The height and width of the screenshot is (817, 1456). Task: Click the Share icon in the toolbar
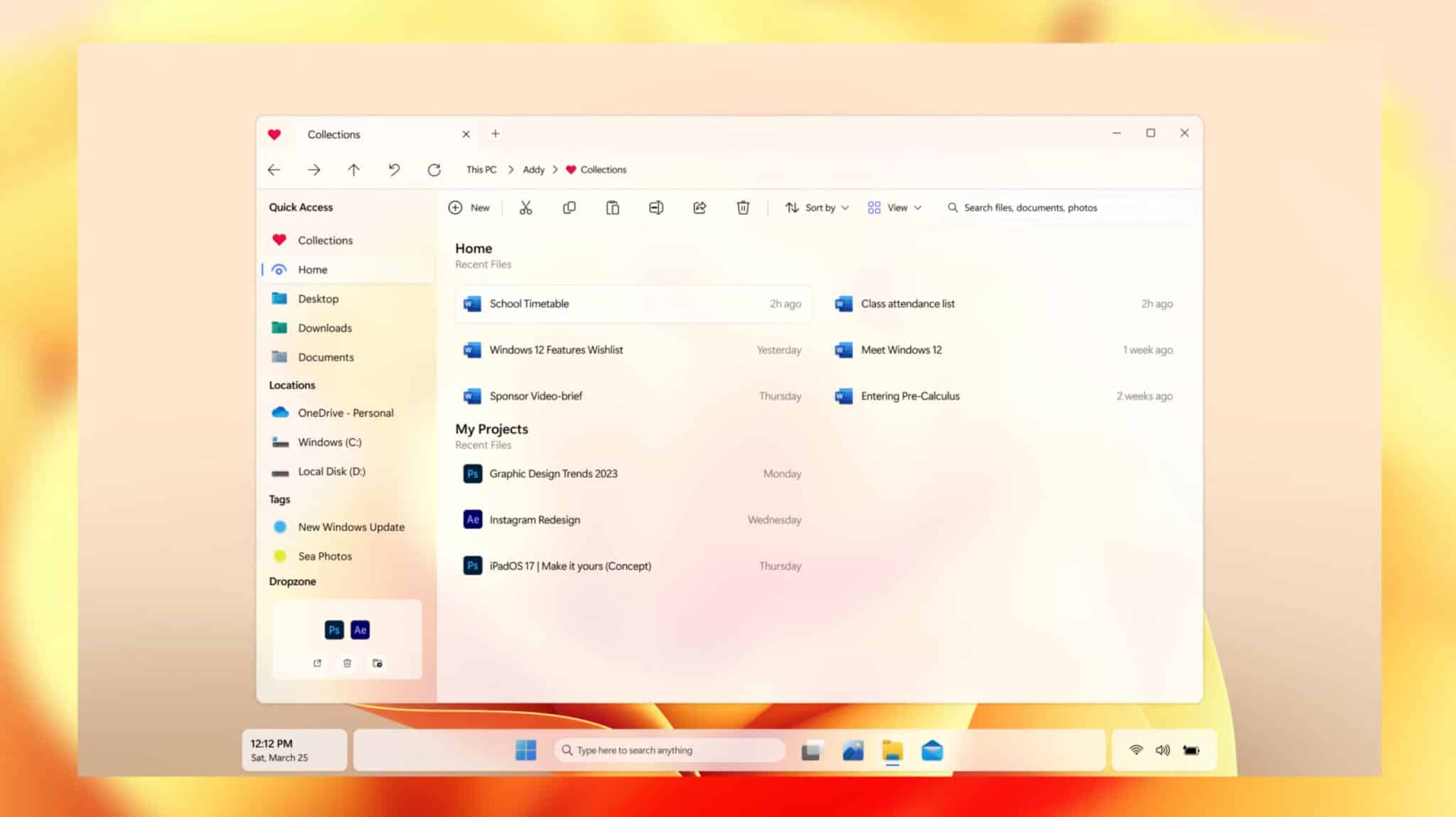699,207
